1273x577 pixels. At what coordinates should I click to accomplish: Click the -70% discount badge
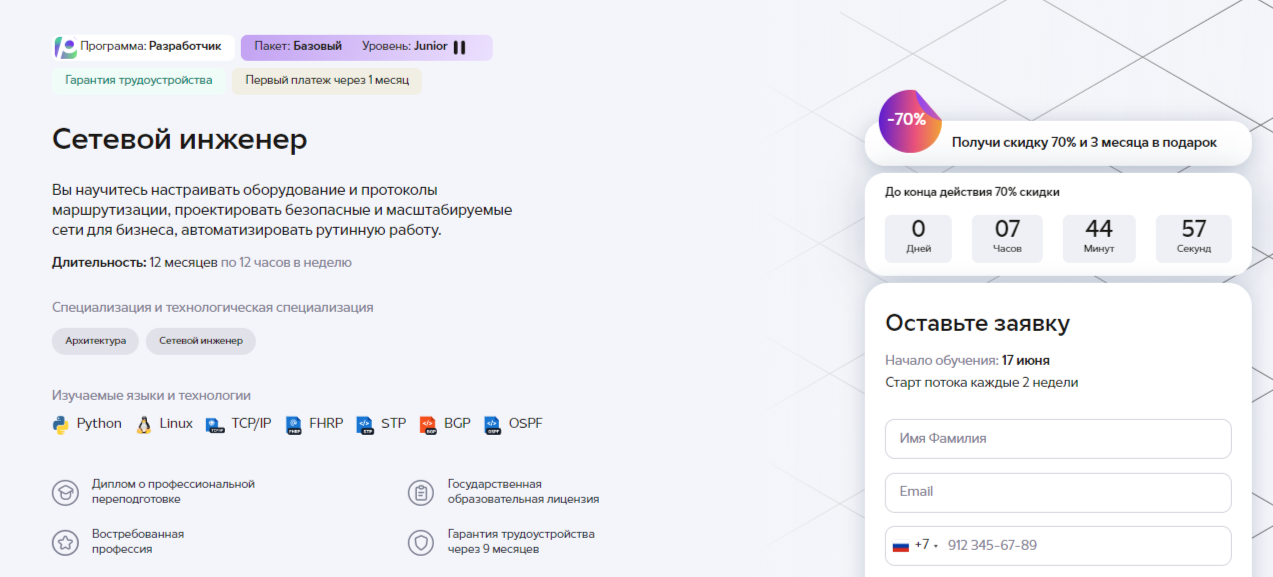[908, 126]
